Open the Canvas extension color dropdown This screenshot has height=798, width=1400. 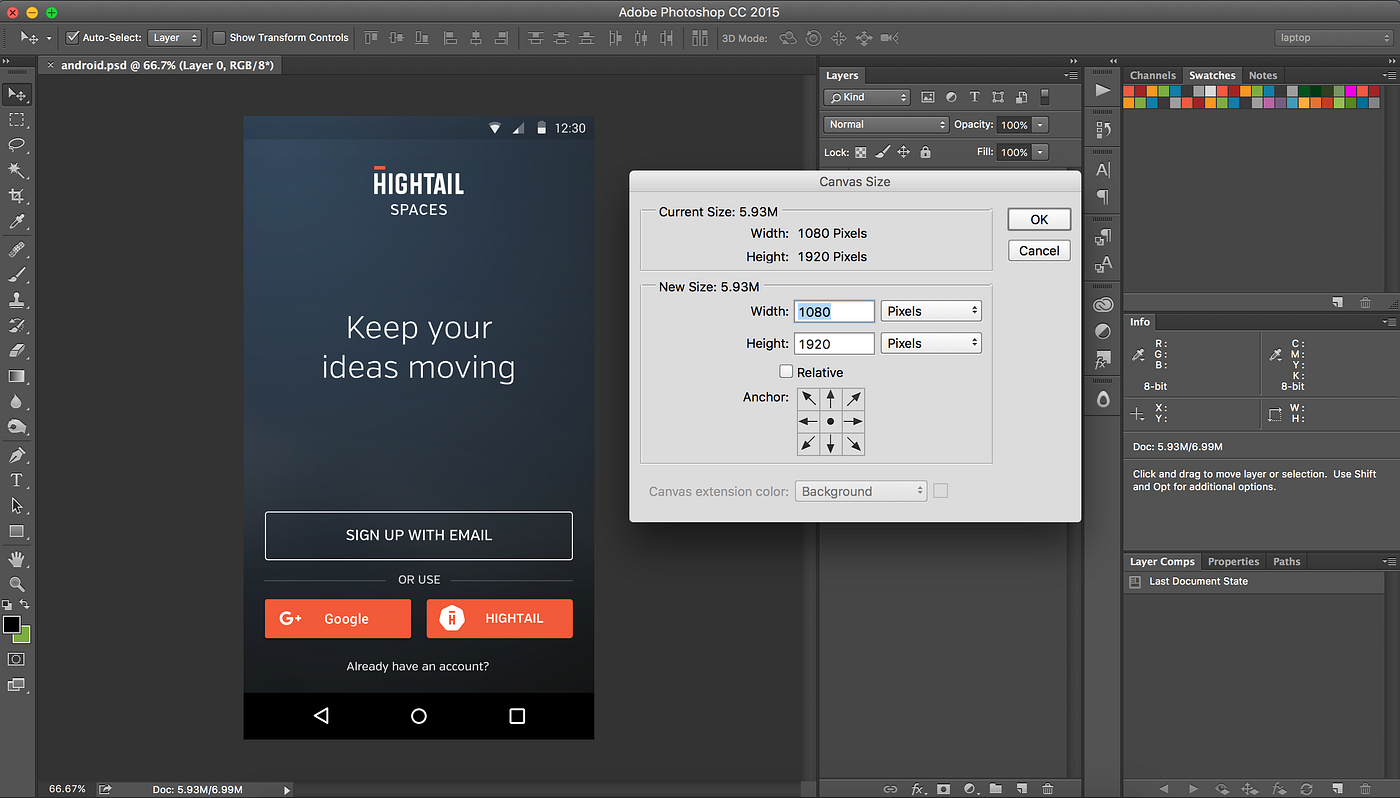coord(861,491)
